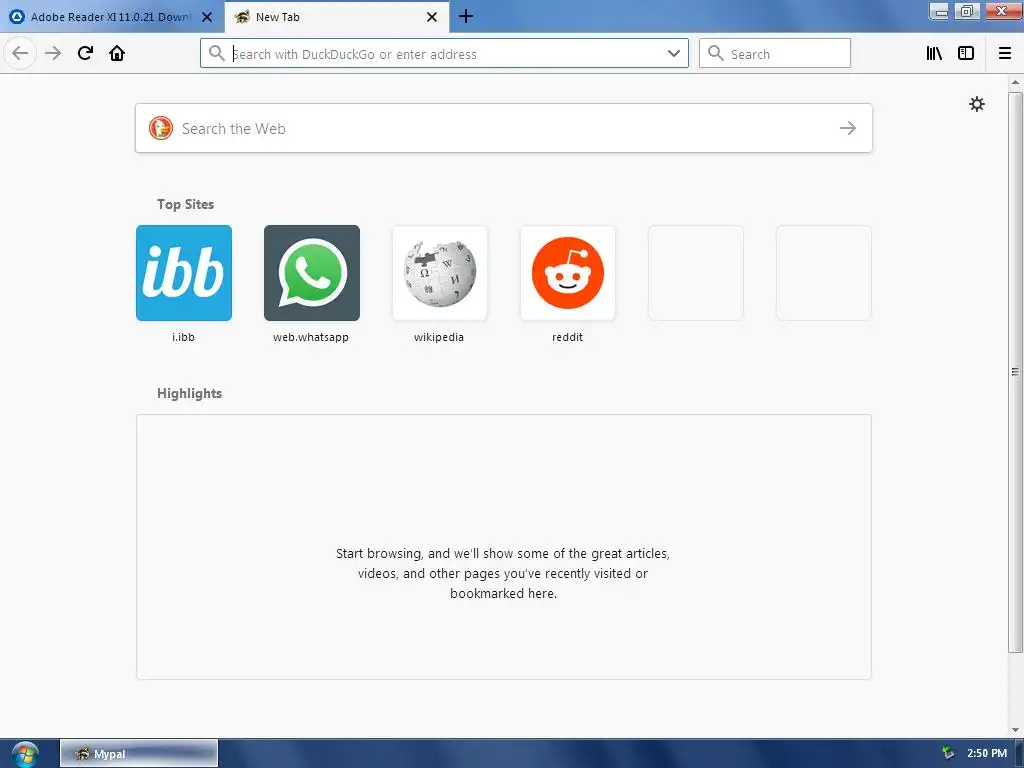Click the Highlights section heading
This screenshot has width=1024, height=768.
click(189, 394)
